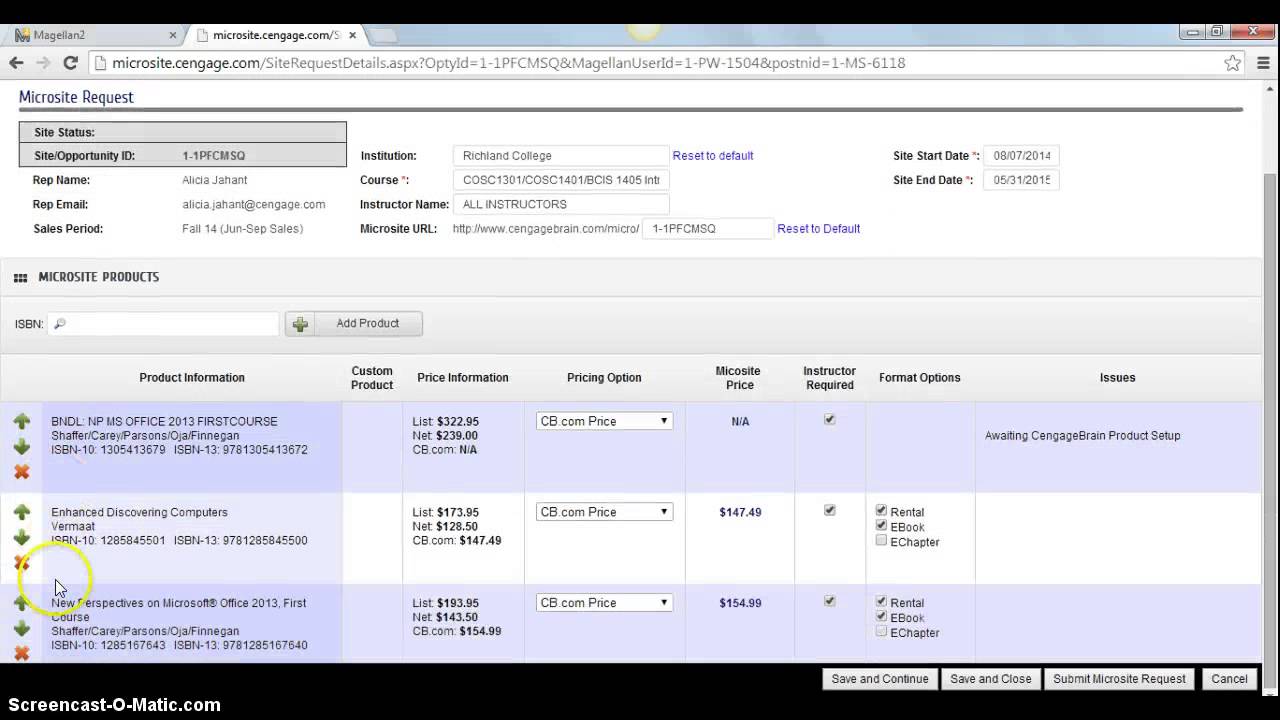Change the Site Start Date field
1280x720 pixels.
point(1021,156)
